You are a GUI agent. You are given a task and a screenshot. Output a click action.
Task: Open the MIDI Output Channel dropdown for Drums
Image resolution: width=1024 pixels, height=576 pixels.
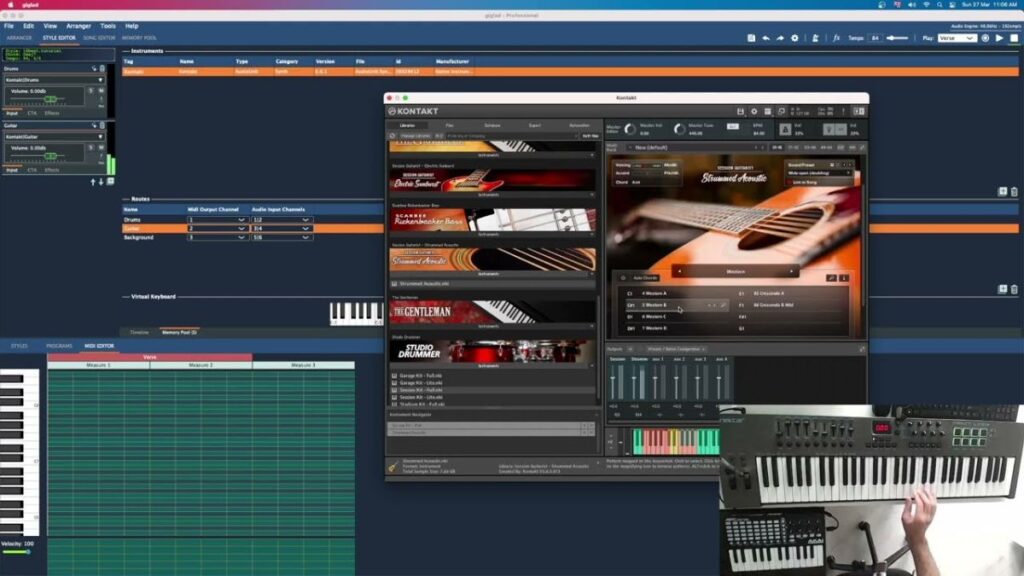[220, 218]
